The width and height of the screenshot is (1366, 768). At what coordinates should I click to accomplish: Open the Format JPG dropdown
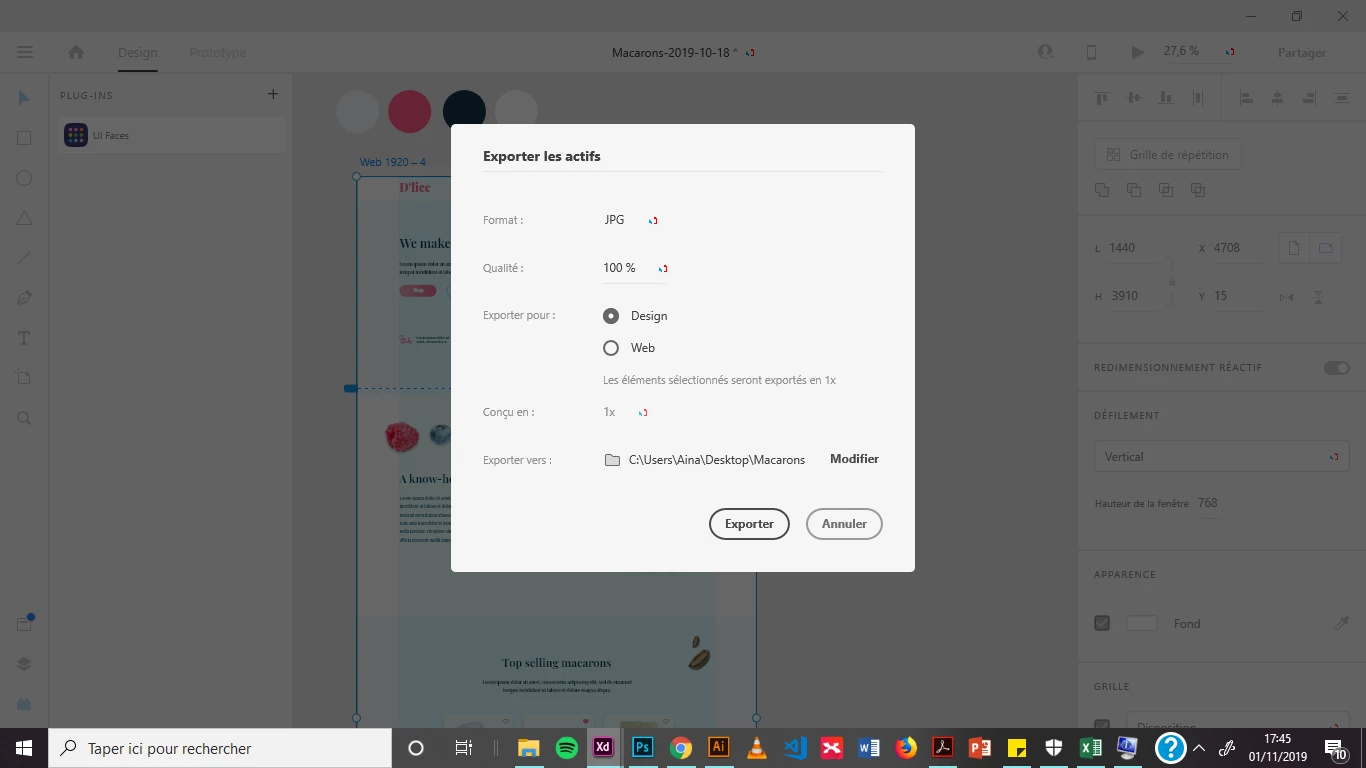tap(631, 220)
